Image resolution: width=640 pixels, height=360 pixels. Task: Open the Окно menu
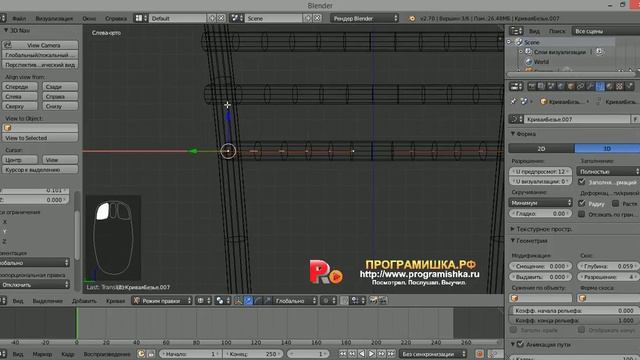pyautogui.click(x=89, y=18)
